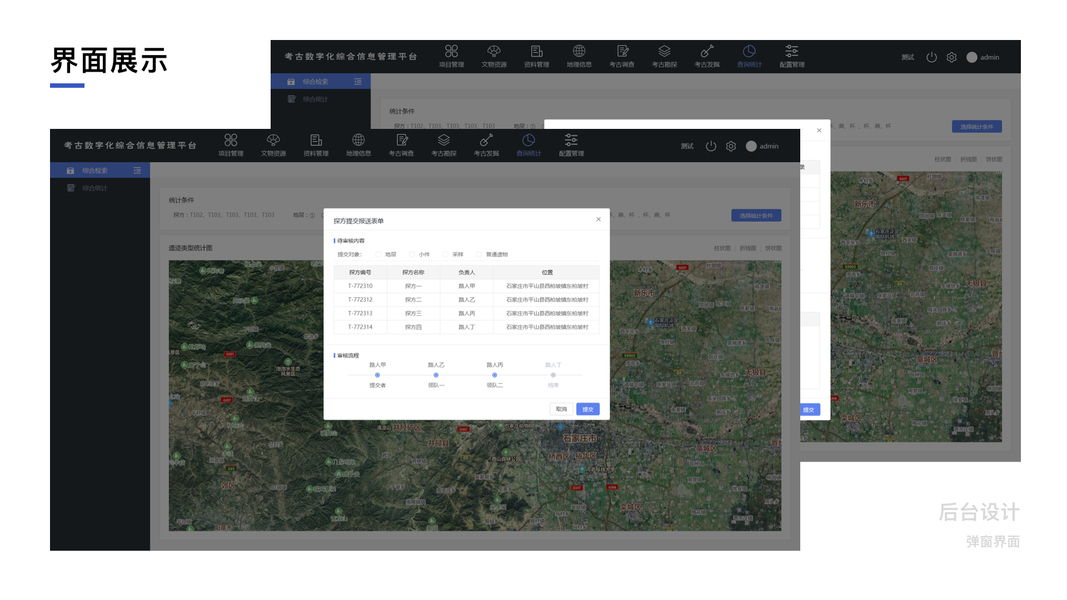The height and width of the screenshot is (600, 1067).
Task: Select 查询统计 chart icon in front window
Action: 529,140
